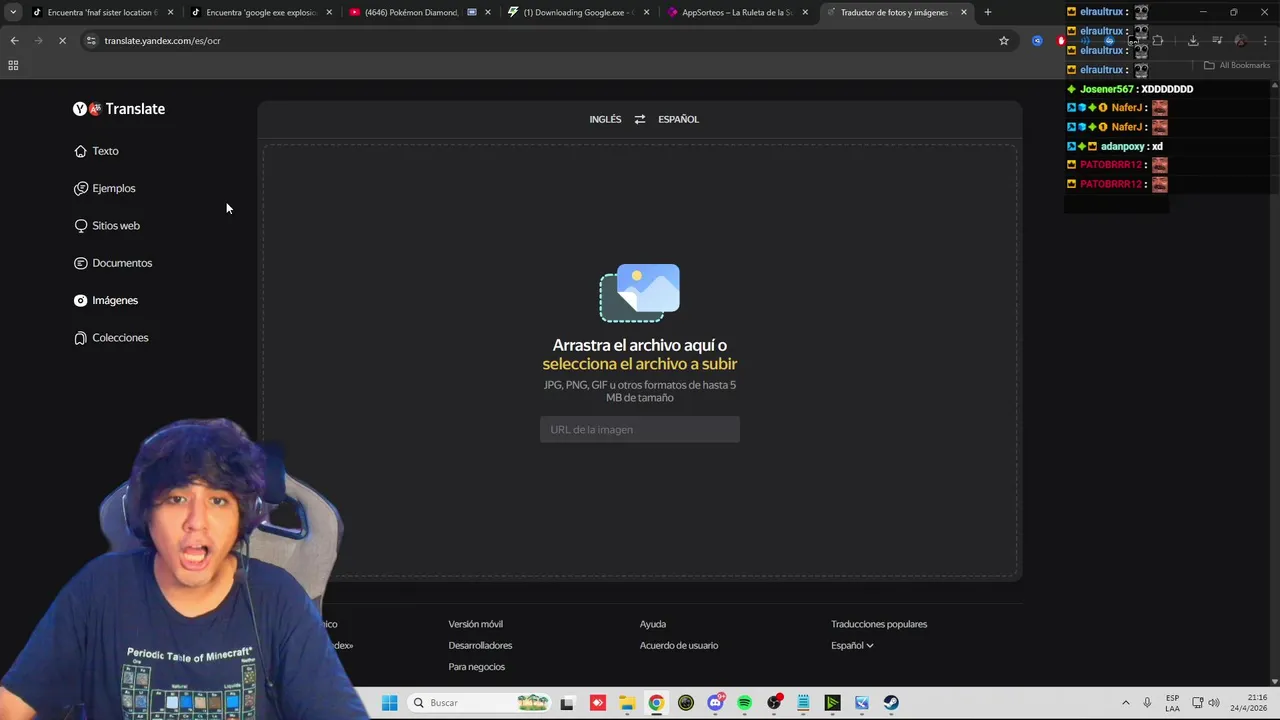This screenshot has width=1280, height=720.
Task: Switch to the Downloading Google.exe tab
Action: pyautogui.click(x=578, y=12)
